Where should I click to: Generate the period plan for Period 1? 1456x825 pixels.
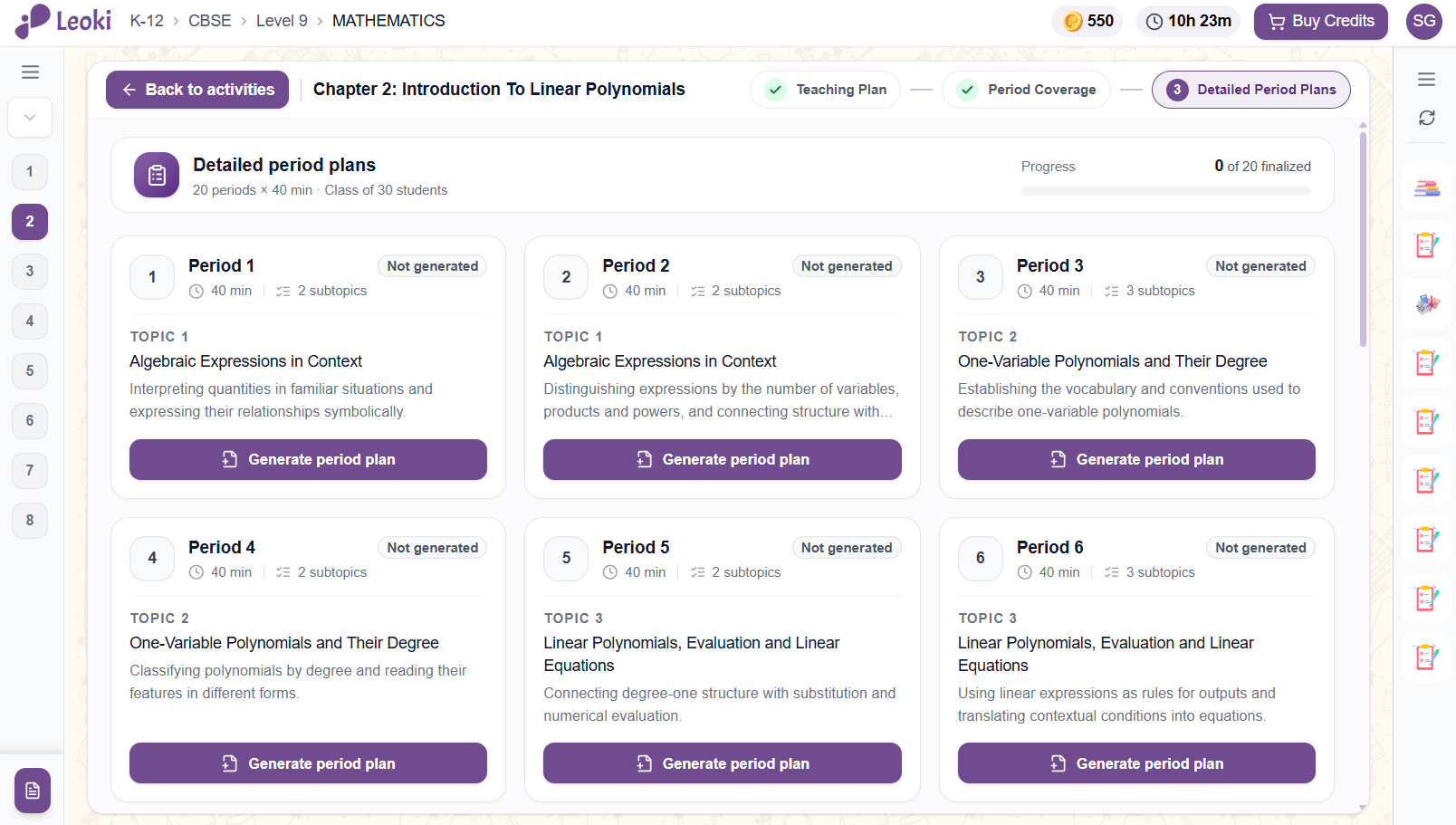coord(308,460)
